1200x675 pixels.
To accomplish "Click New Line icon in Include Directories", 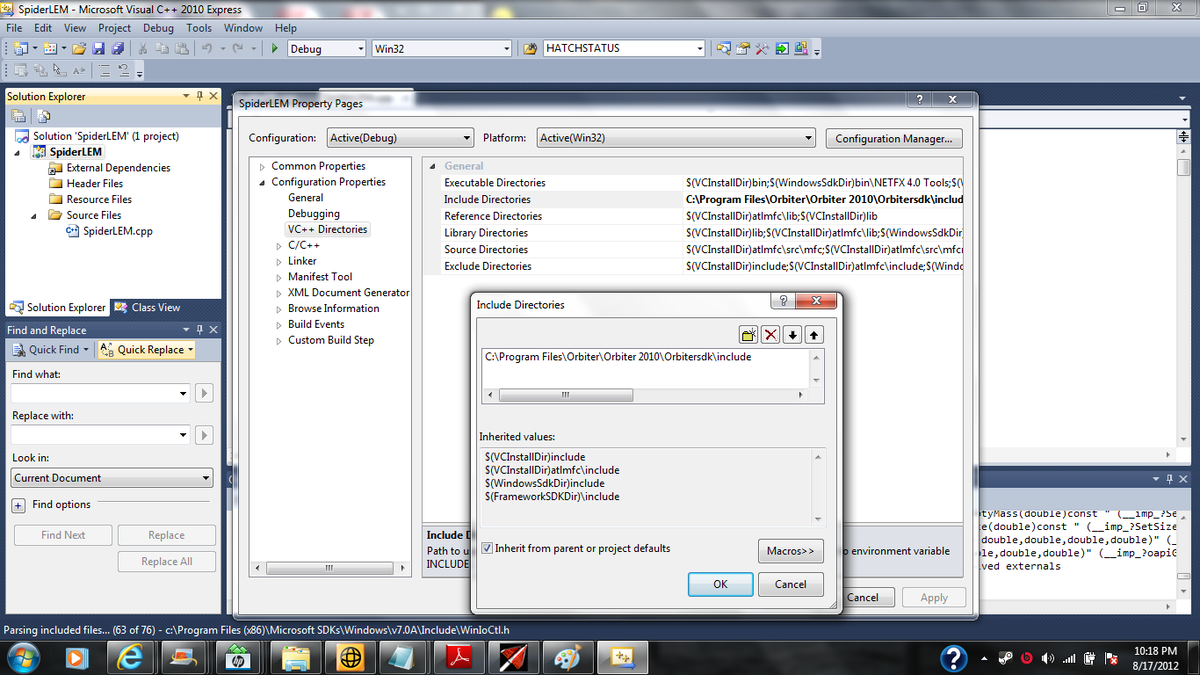I will (x=749, y=335).
